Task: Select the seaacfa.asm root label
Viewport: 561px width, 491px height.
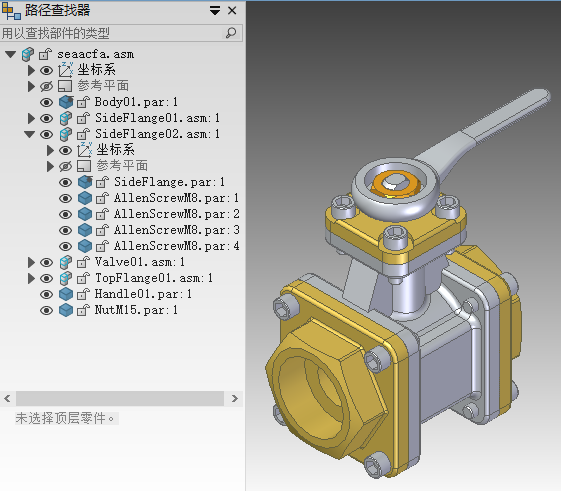Action: tap(96, 54)
